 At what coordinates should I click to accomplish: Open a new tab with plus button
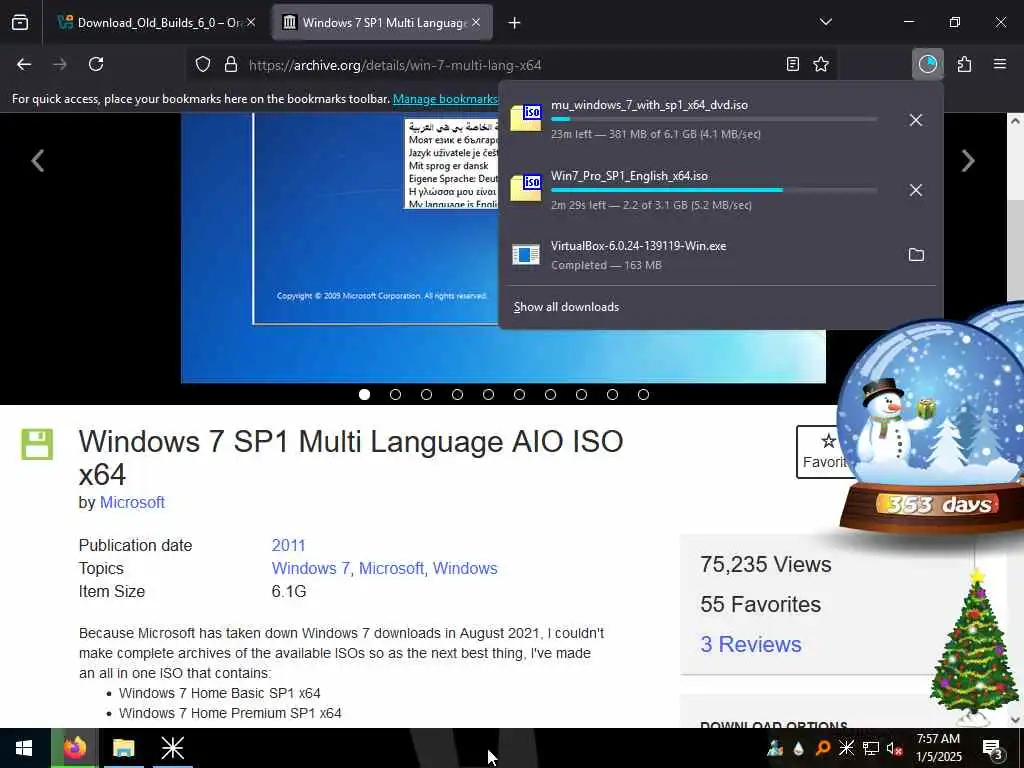(515, 23)
